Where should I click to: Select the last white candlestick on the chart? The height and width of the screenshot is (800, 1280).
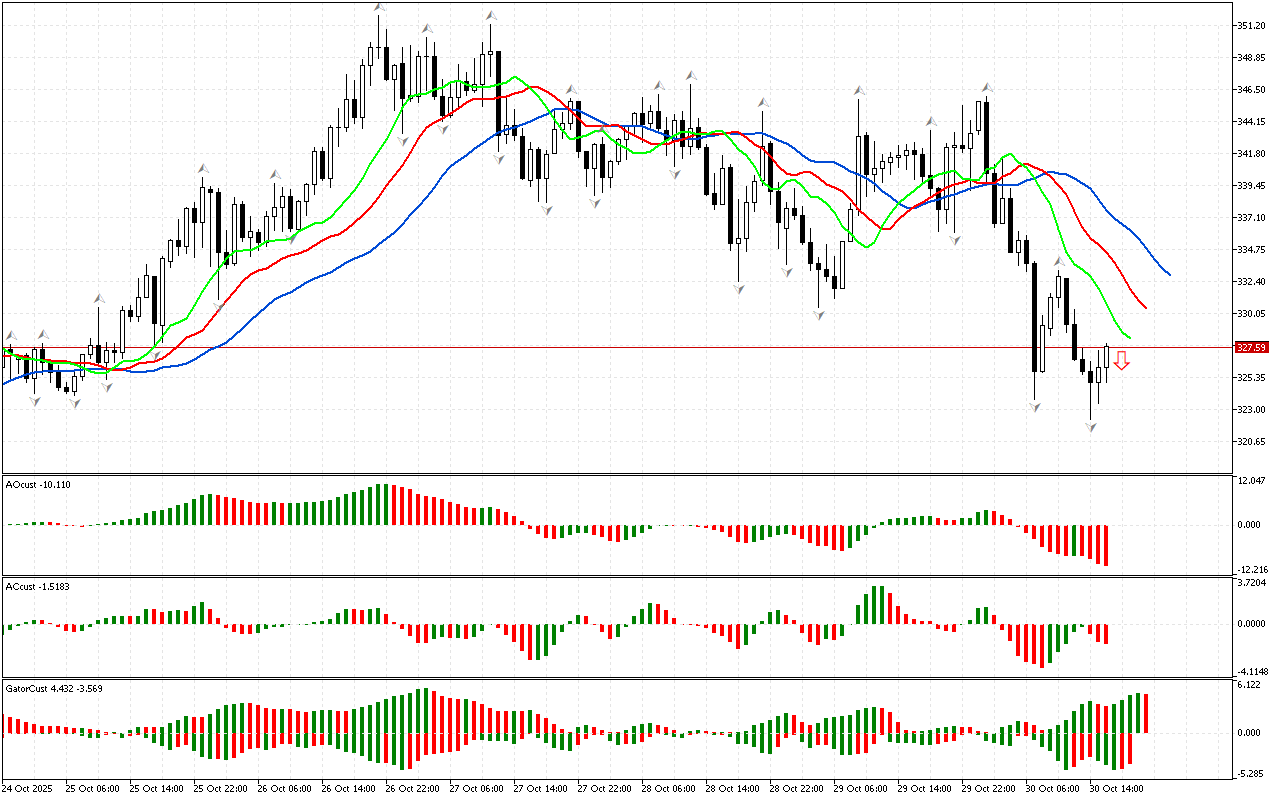tap(1106, 358)
